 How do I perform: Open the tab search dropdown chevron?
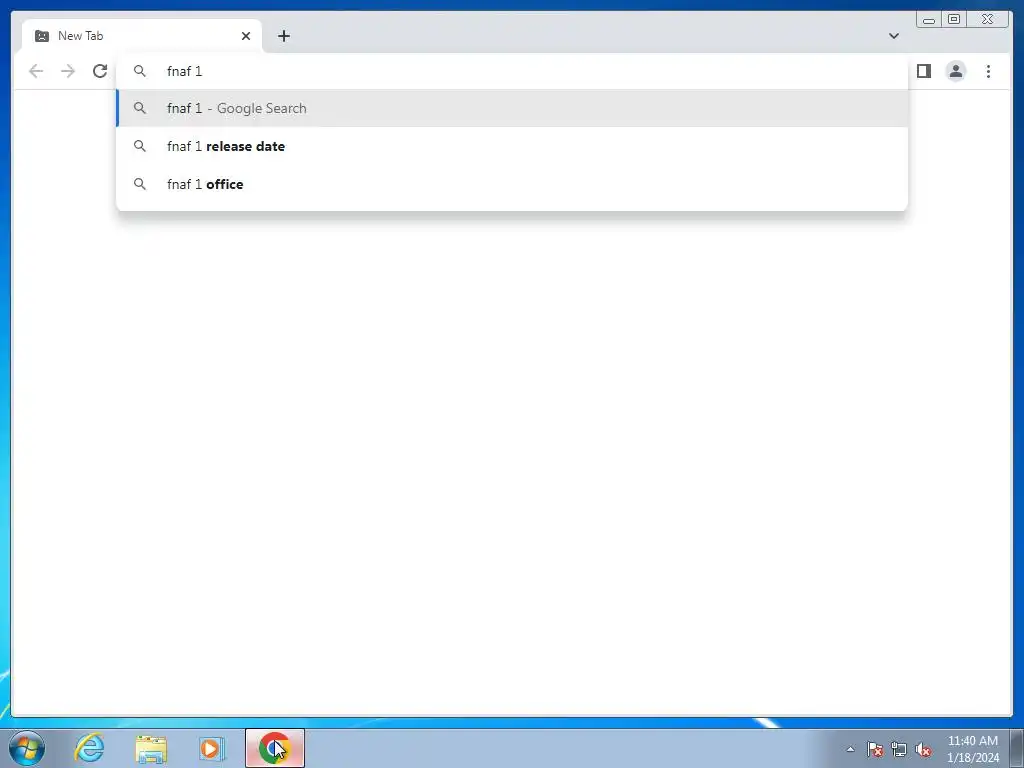[893, 36]
